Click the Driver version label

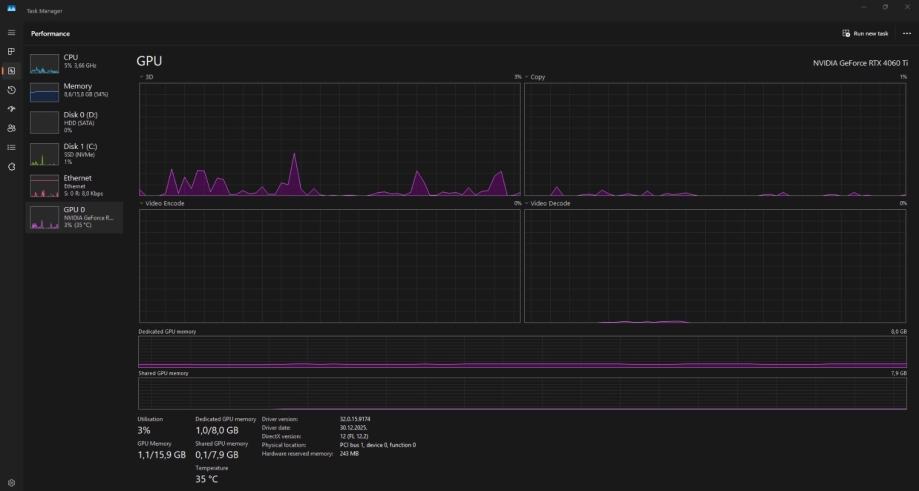tap(280, 419)
